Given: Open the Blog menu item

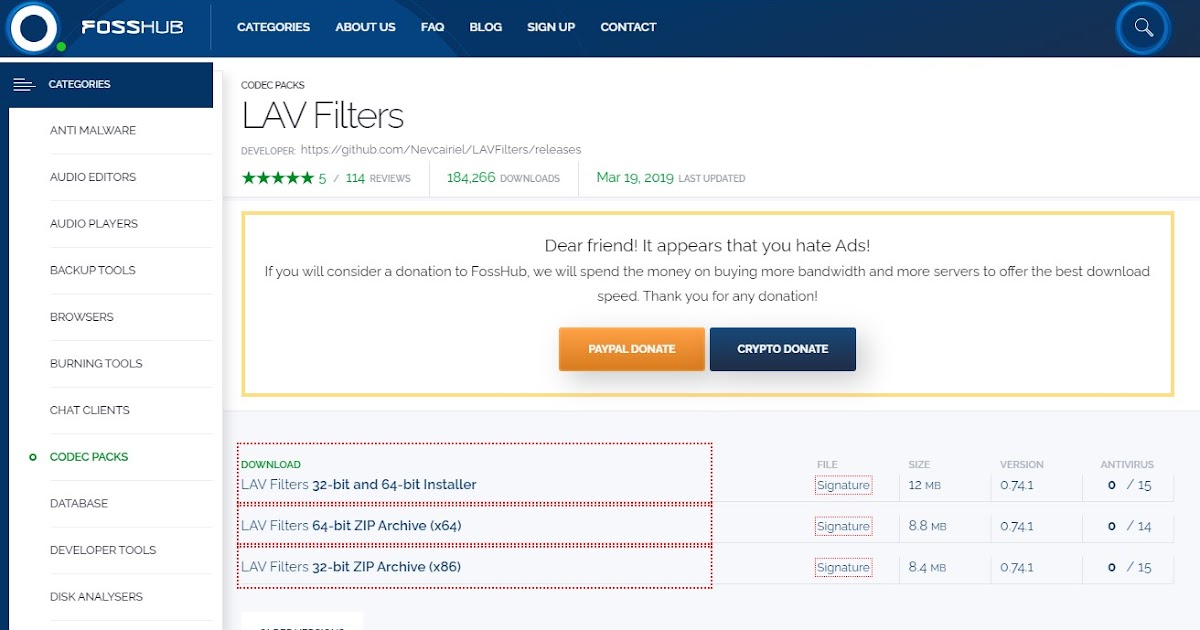Looking at the screenshot, I should coord(485,27).
